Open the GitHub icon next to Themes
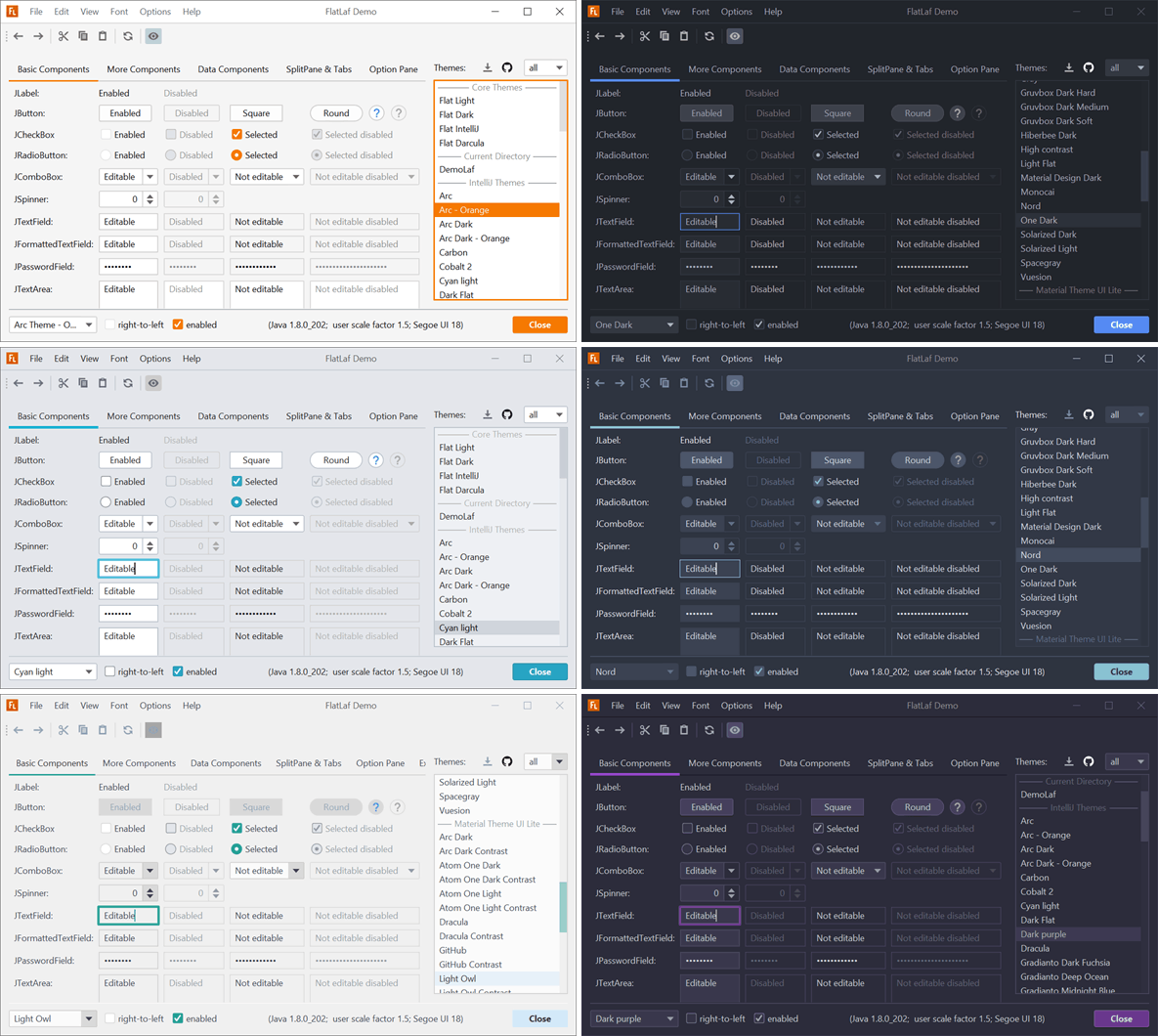The width and height of the screenshot is (1158, 1036). tap(506, 66)
